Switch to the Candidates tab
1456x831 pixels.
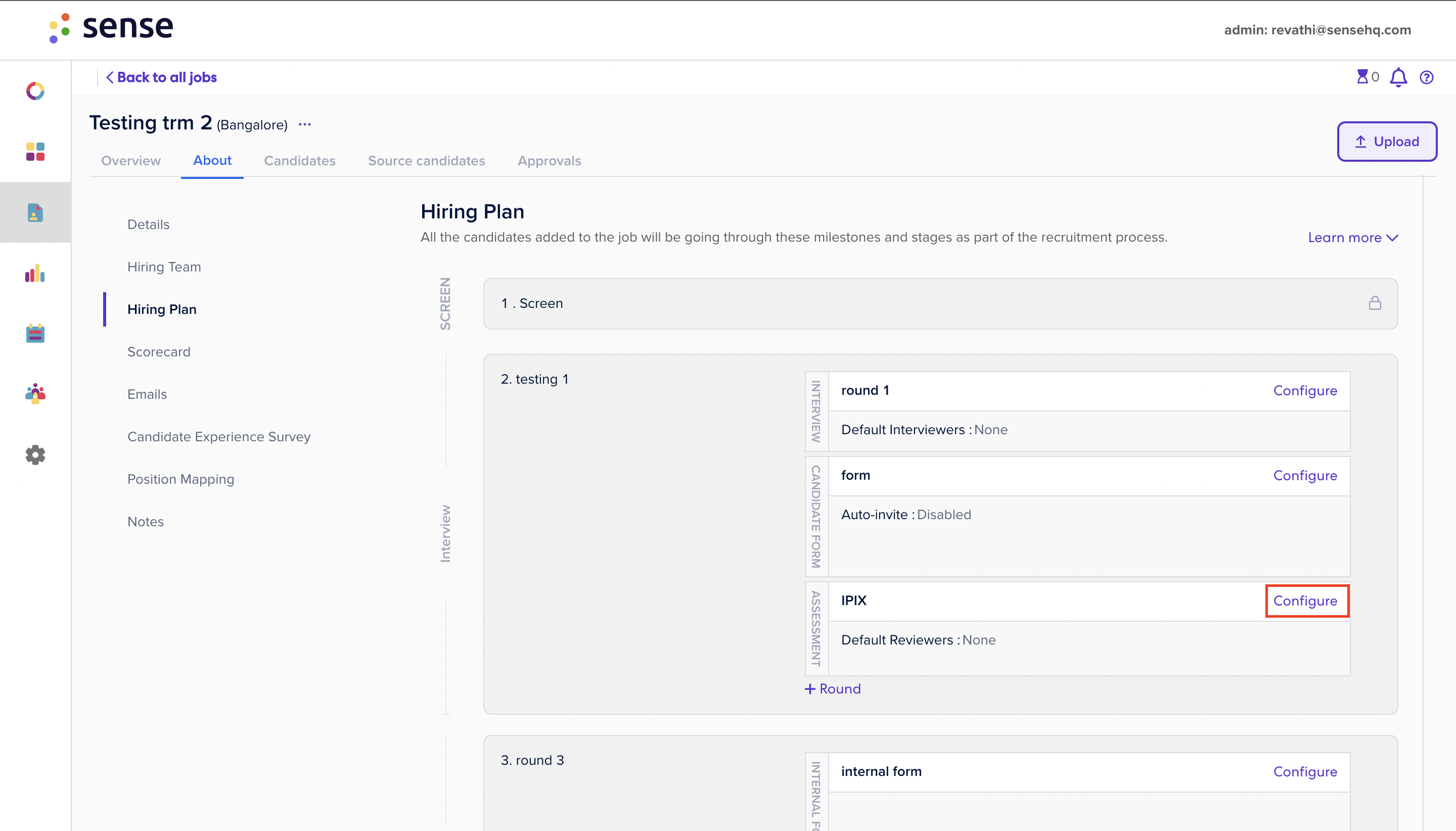(300, 161)
